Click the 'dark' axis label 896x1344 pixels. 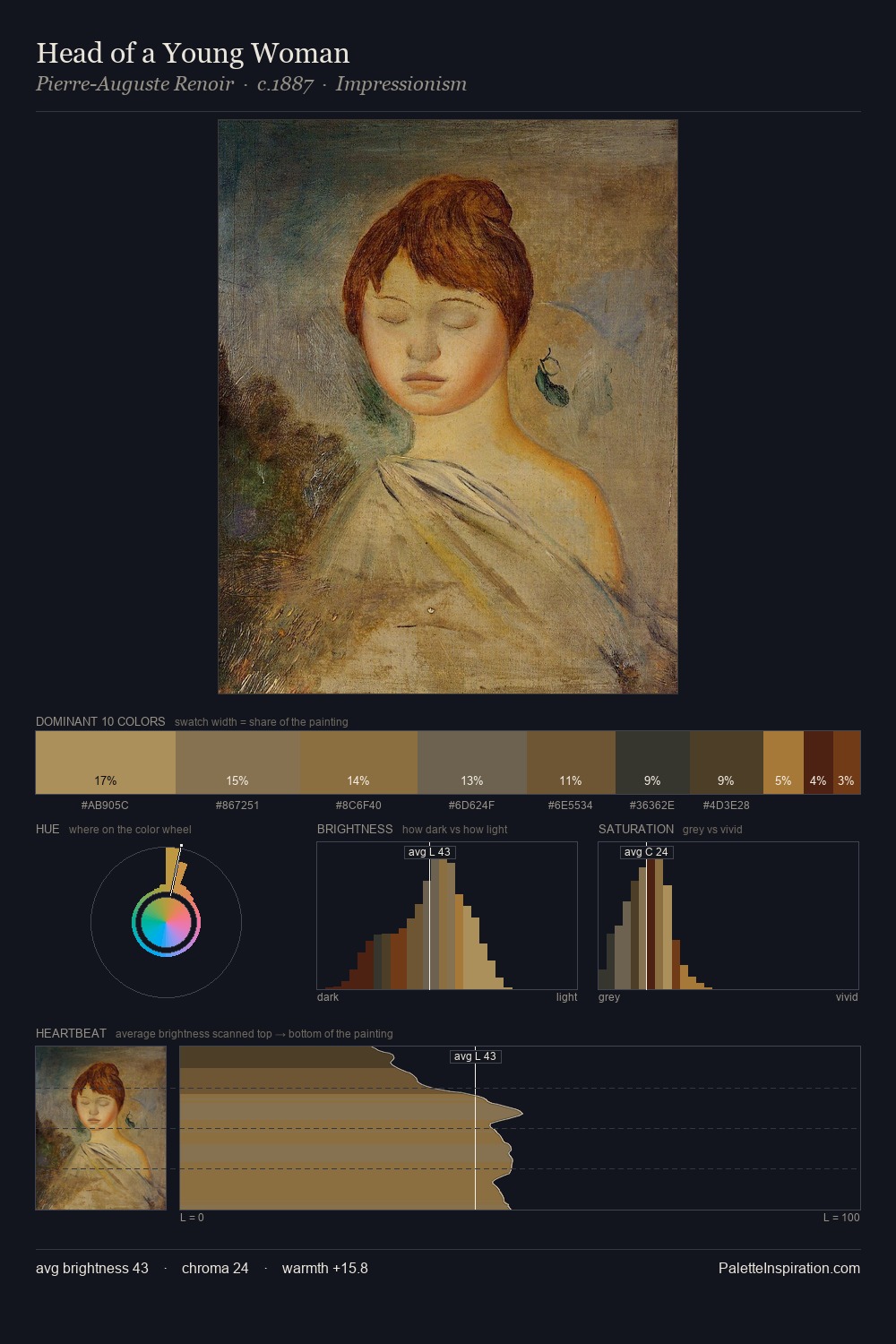328,996
